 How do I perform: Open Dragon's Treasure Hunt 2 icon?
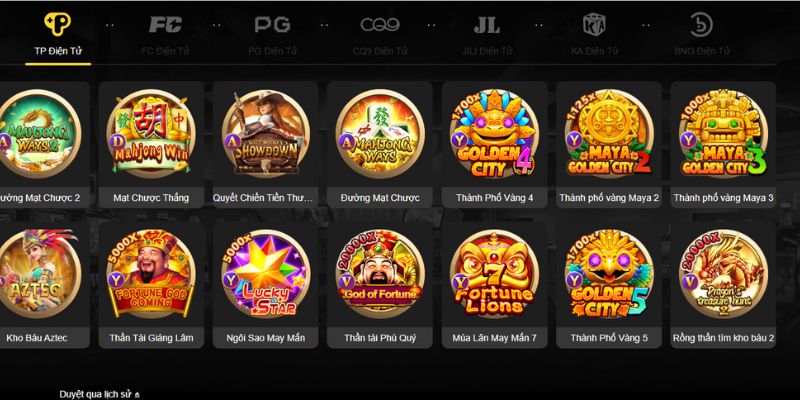[x=723, y=273]
